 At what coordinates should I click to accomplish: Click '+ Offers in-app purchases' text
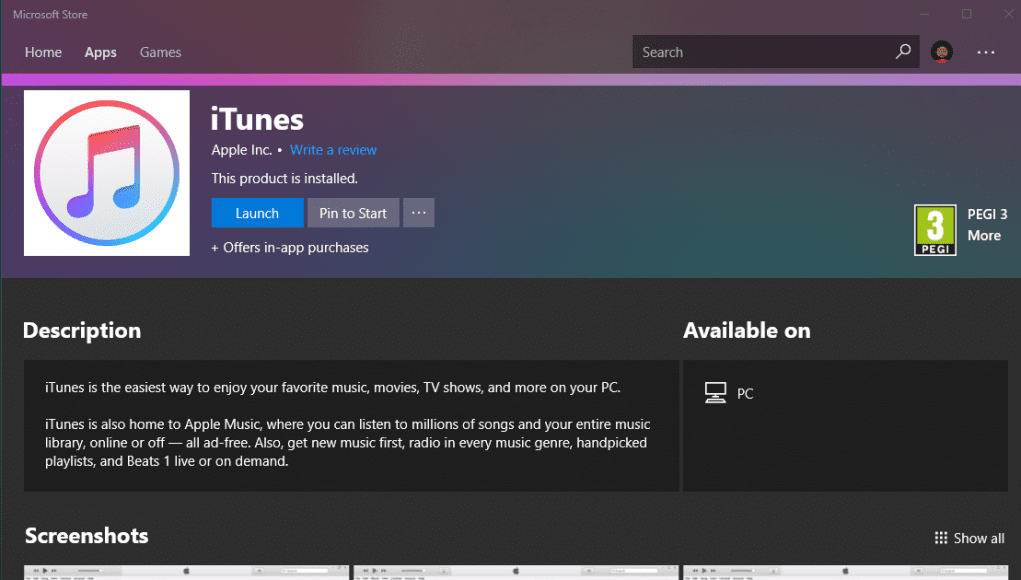[290, 247]
